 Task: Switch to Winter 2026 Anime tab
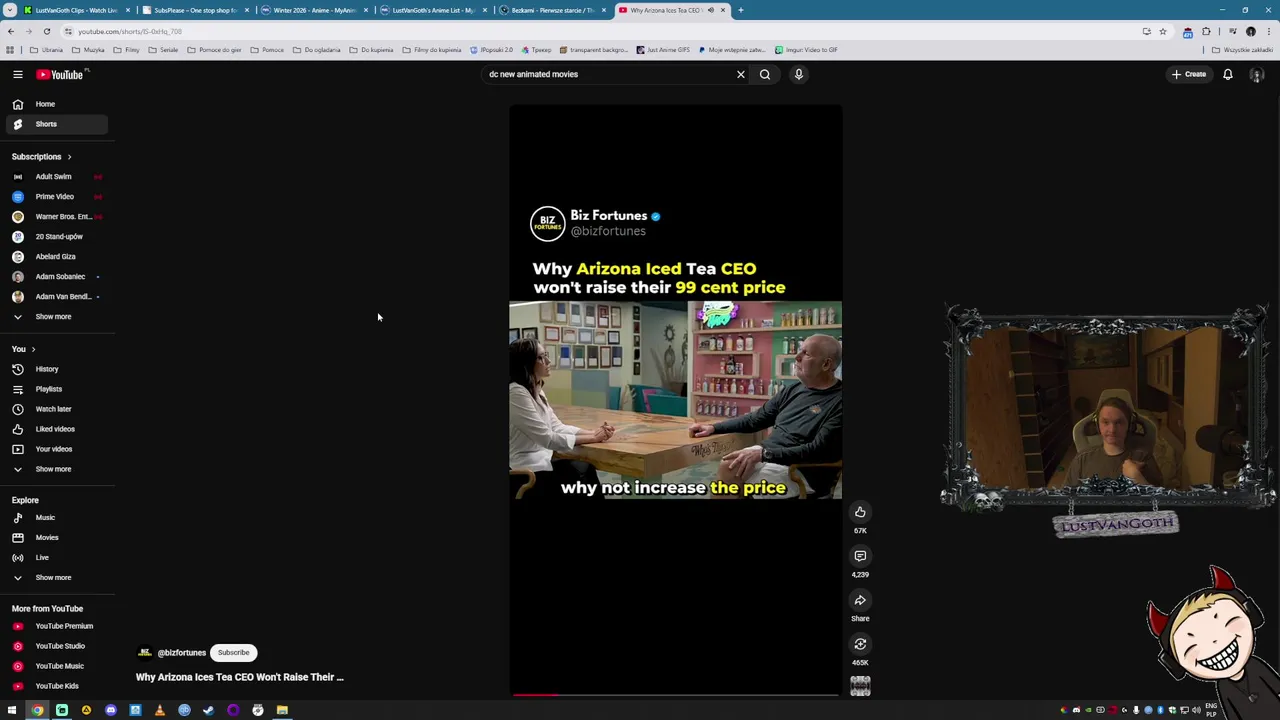(x=314, y=10)
